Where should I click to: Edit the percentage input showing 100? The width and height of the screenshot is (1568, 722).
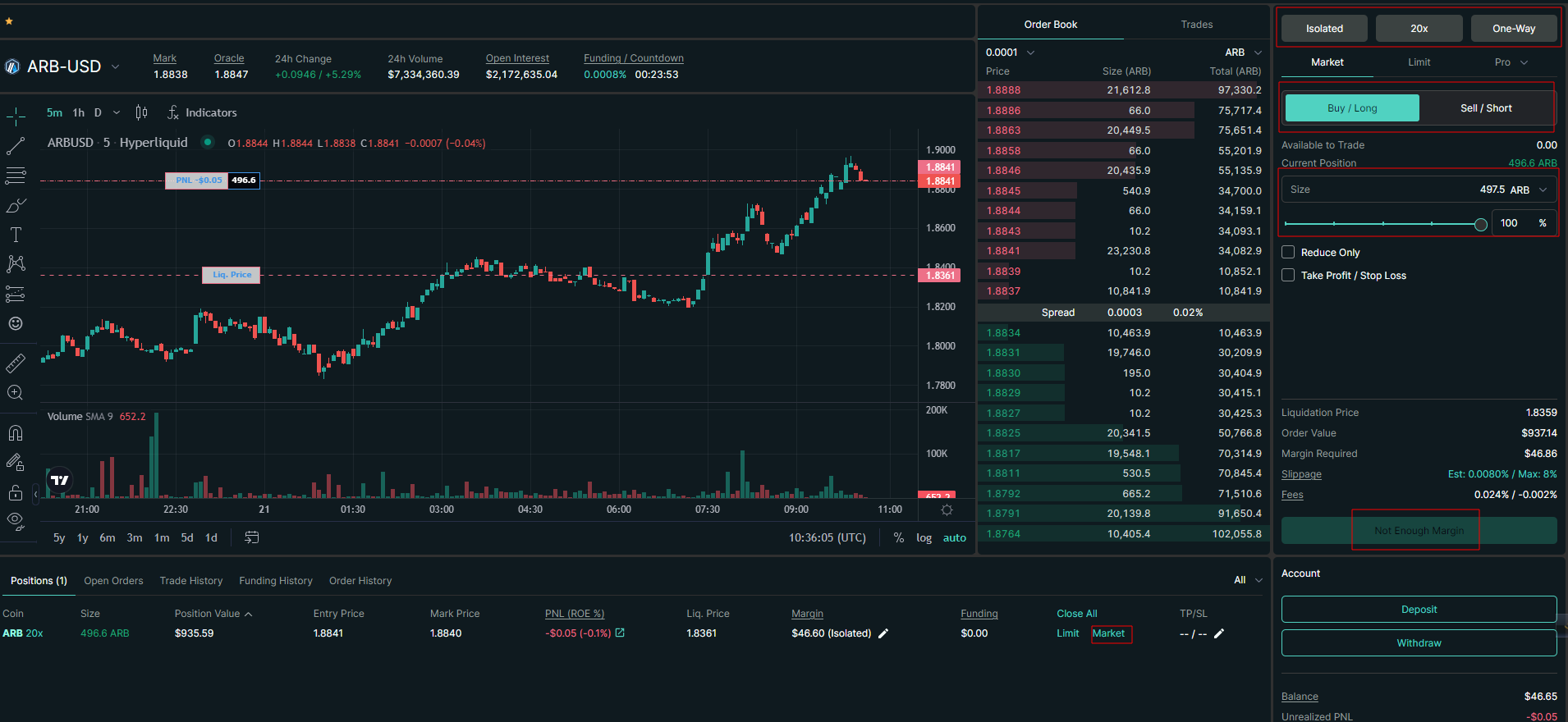click(x=1509, y=223)
